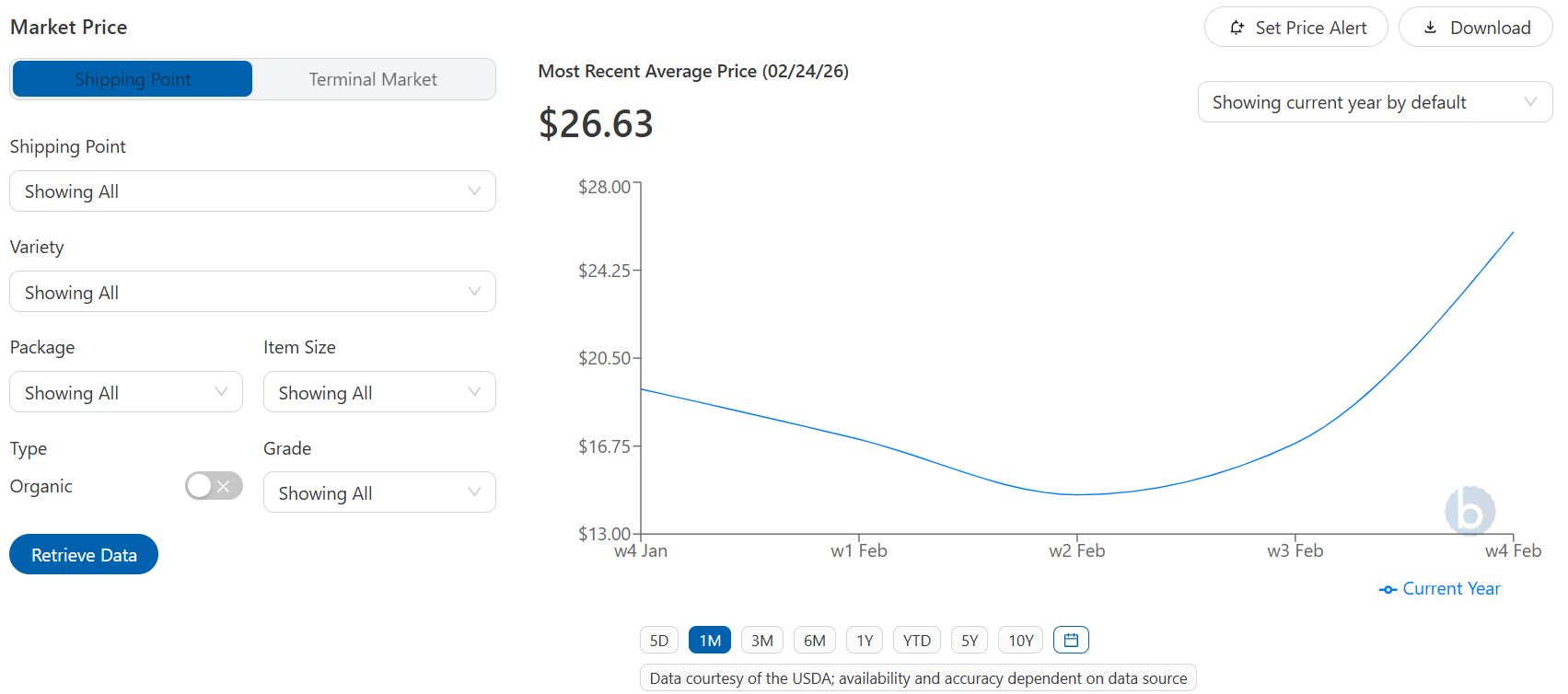This screenshot has width=1568, height=694.
Task: Click the Current Year legend marker
Action: tap(1388, 589)
